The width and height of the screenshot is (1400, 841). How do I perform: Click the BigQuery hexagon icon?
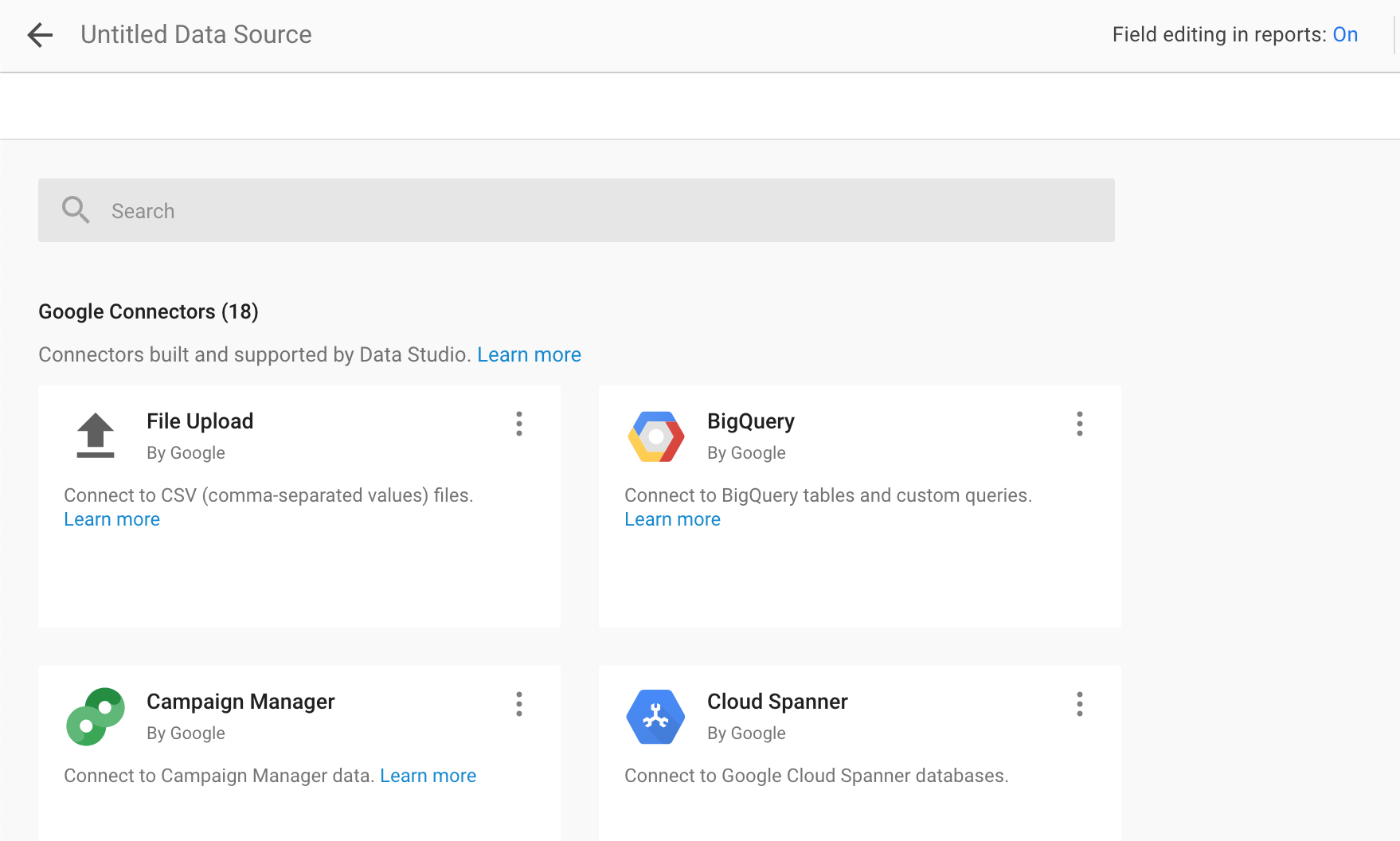655,435
